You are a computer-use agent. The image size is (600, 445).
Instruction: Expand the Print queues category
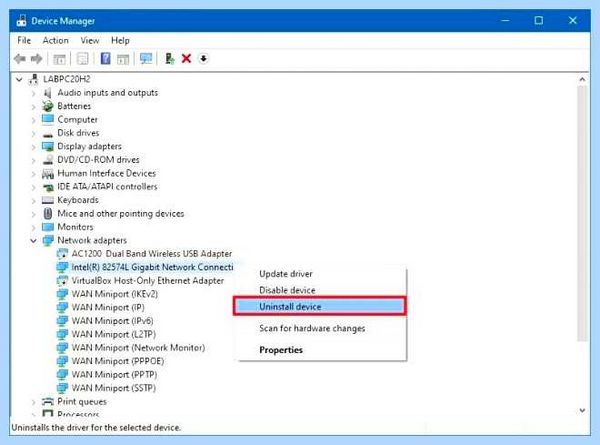[34, 402]
